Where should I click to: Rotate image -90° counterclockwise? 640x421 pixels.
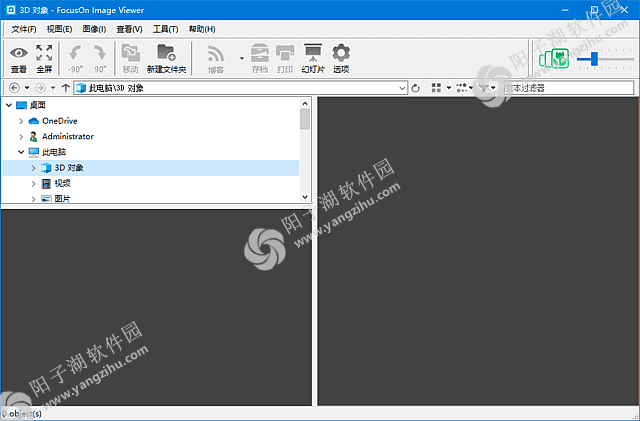point(75,53)
